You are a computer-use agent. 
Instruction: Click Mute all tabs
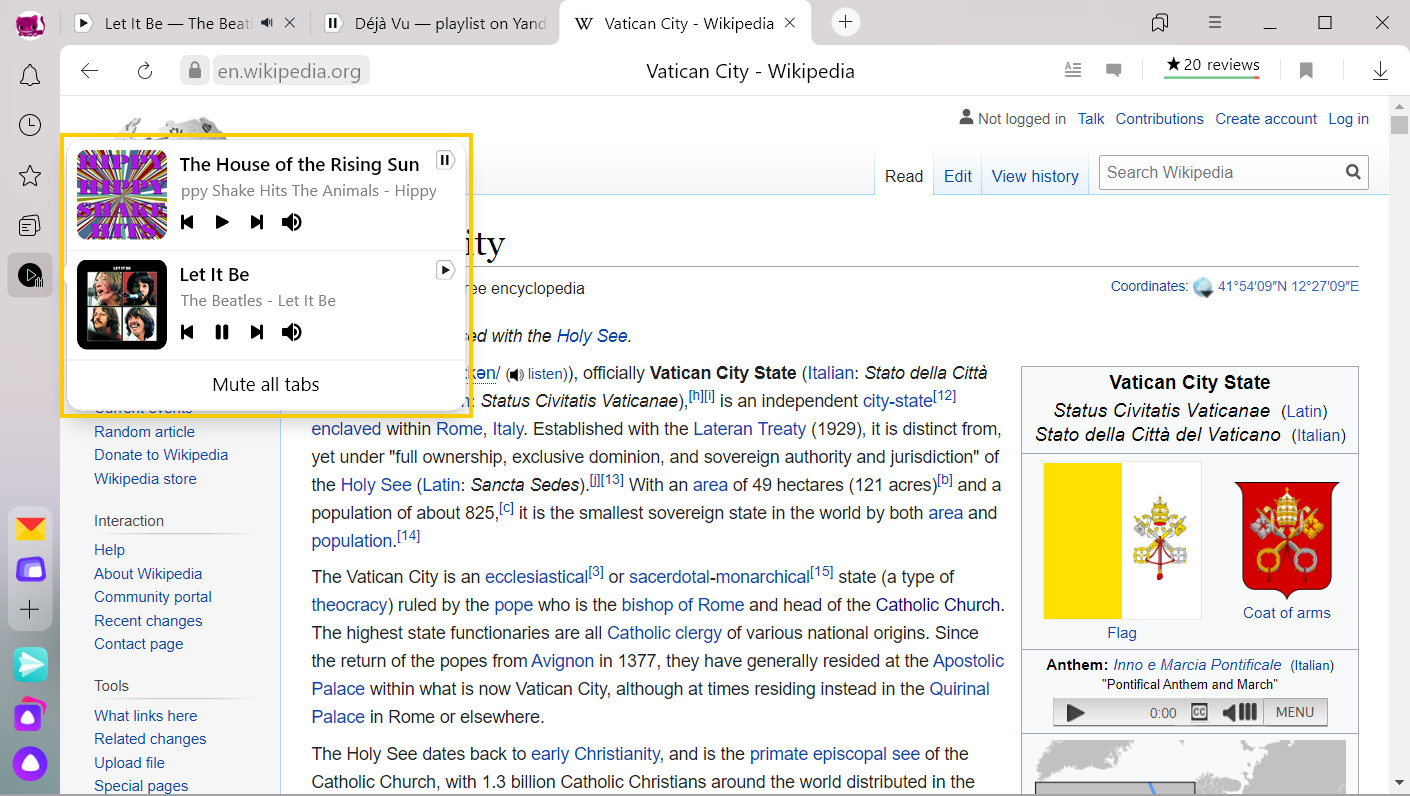pyautogui.click(x=266, y=385)
